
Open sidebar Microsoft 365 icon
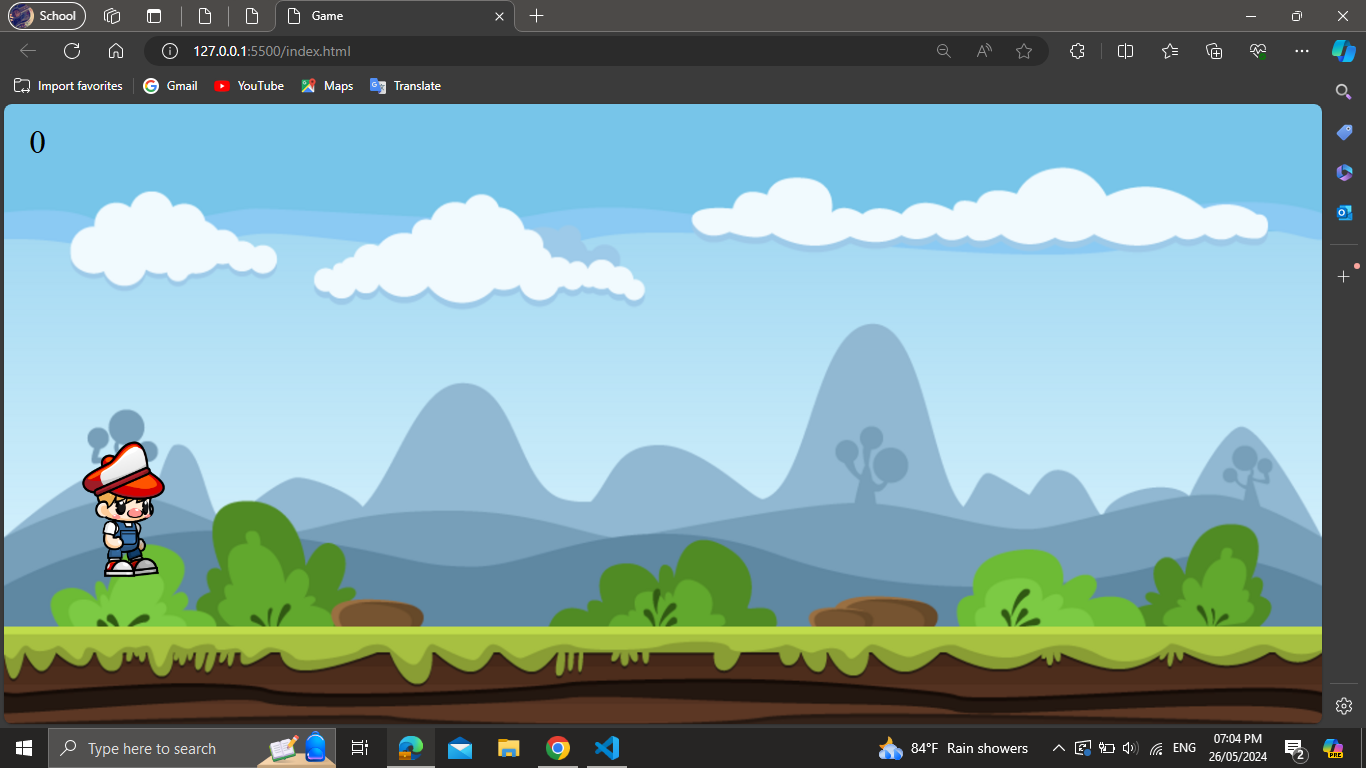click(x=1344, y=172)
